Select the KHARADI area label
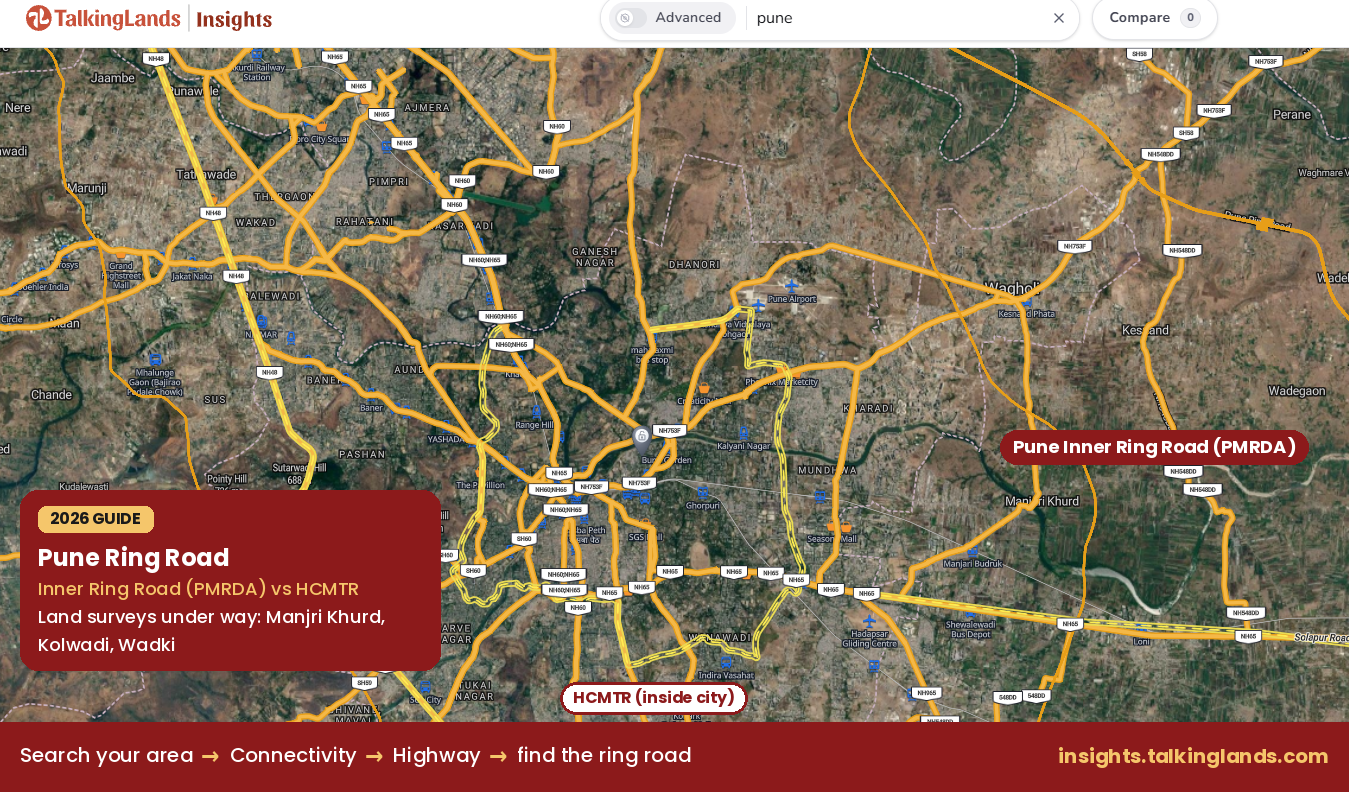The width and height of the screenshot is (1349, 792). [868, 408]
